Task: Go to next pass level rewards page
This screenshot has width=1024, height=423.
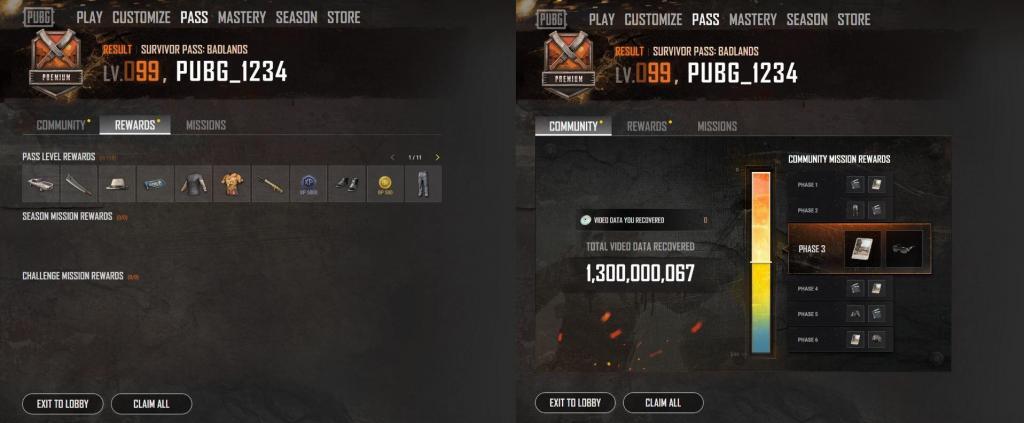Action: tap(438, 157)
